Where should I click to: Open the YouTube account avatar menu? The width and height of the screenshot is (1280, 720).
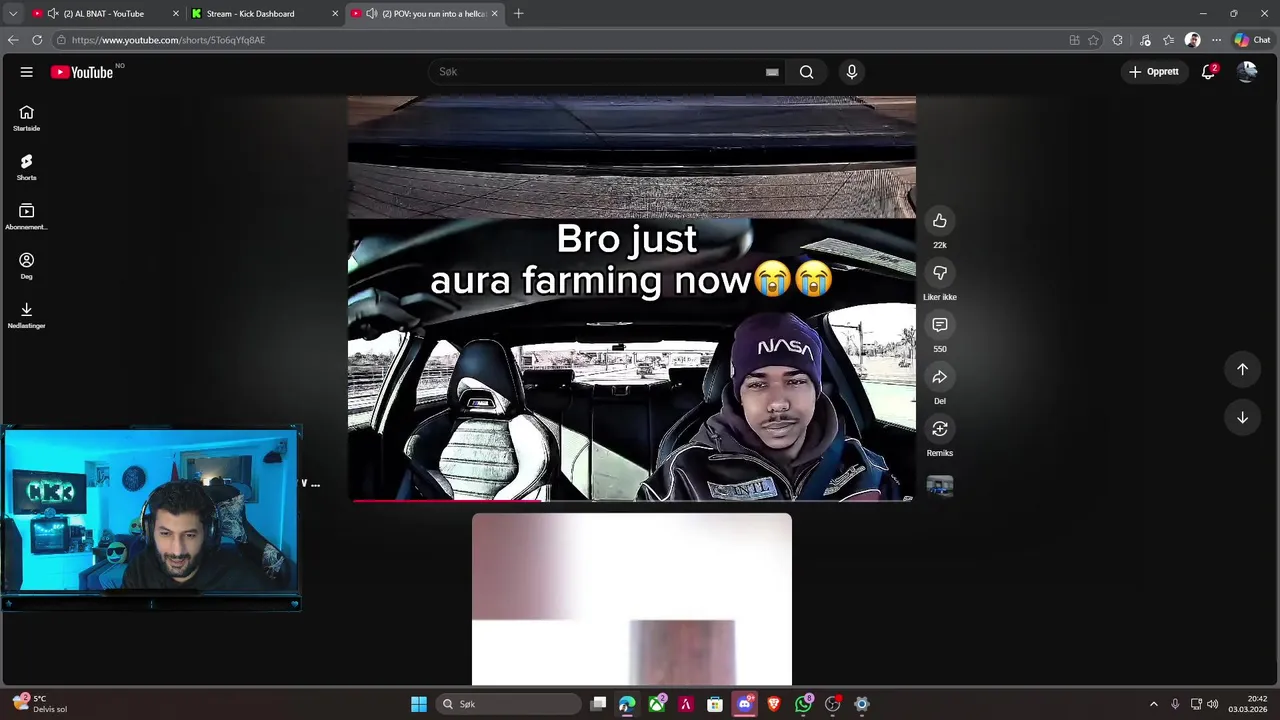pyautogui.click(x=1247, y=72)
